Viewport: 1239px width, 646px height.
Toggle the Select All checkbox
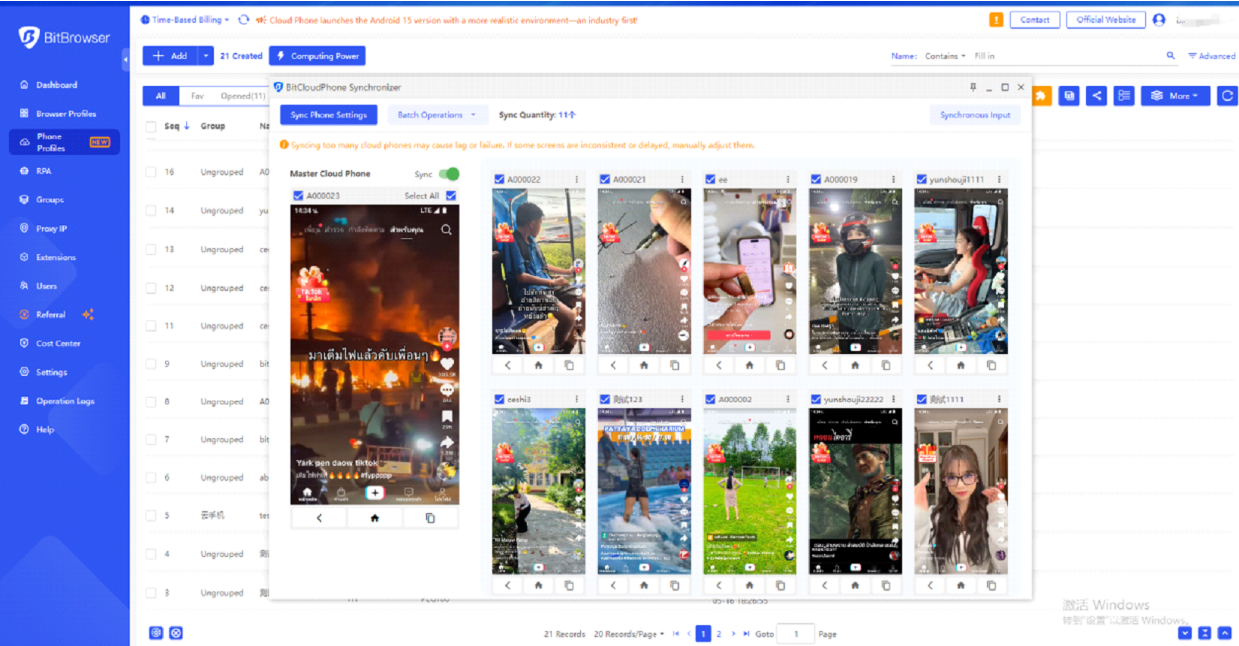click(451, 196)
